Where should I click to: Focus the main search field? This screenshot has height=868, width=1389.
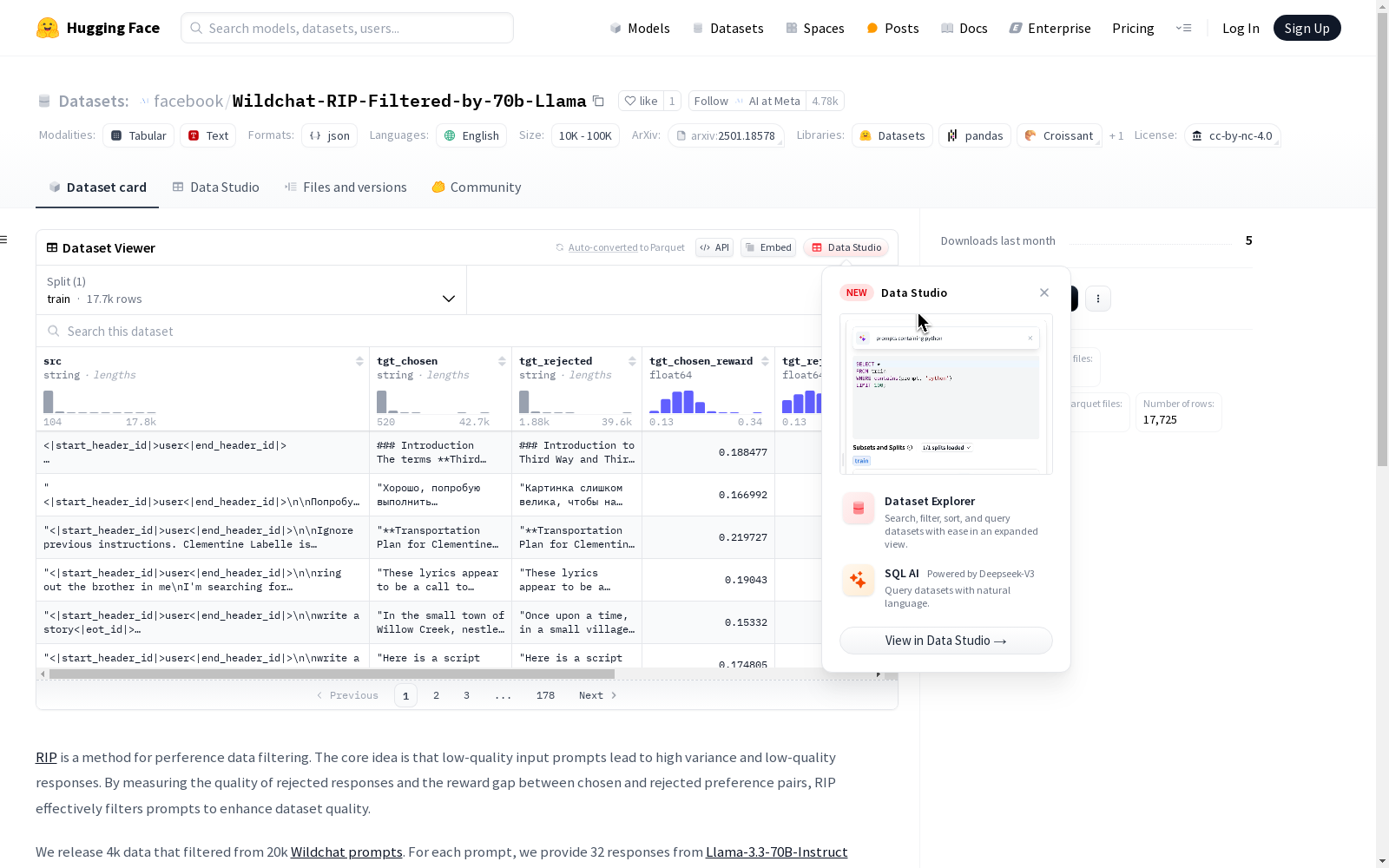point(347,28)
